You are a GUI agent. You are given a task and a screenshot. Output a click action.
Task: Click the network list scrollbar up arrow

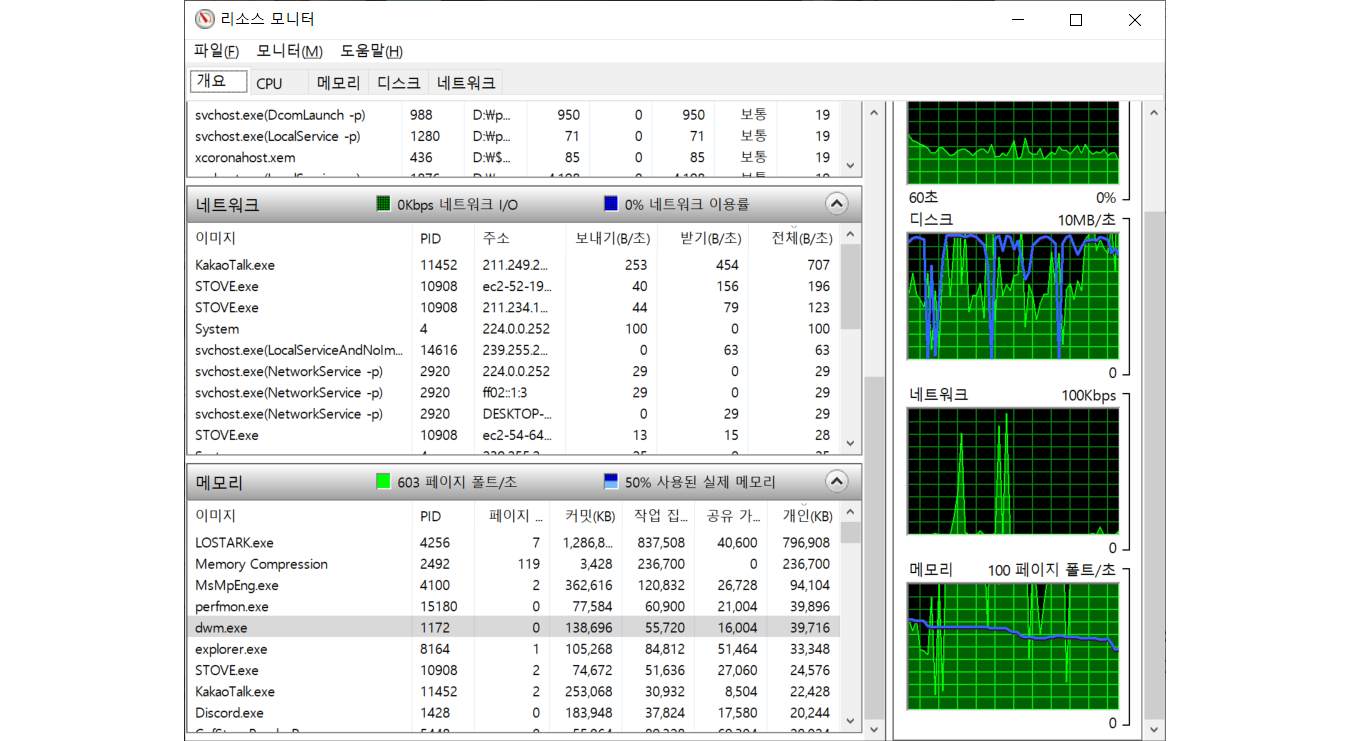(x=851, y=234)
